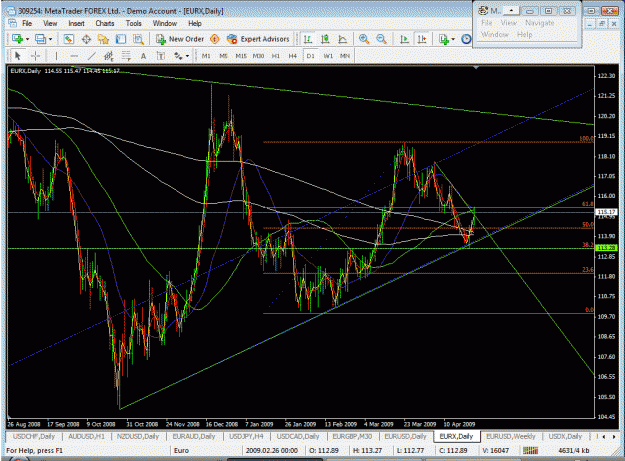Click the Zoom Out magnifier icon
Image resolution: width=625 pixels, height=461 pixels.
[x=381, y=39]
